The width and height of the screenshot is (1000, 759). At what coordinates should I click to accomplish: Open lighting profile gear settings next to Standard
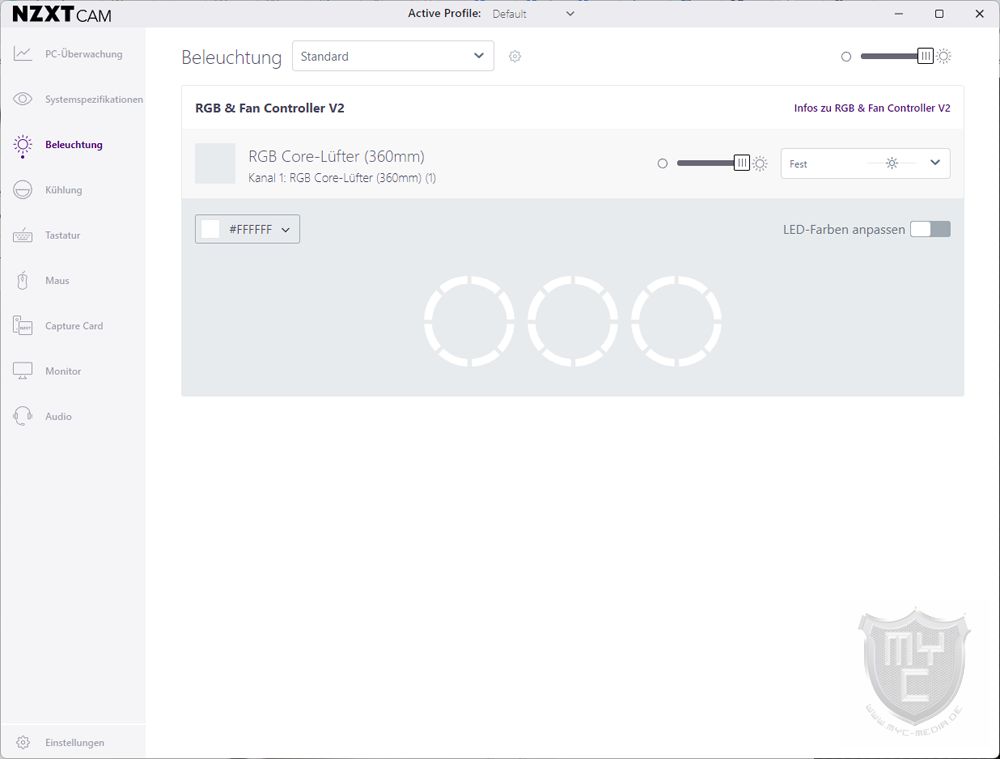pyautogui.click(x=515, y=56)
